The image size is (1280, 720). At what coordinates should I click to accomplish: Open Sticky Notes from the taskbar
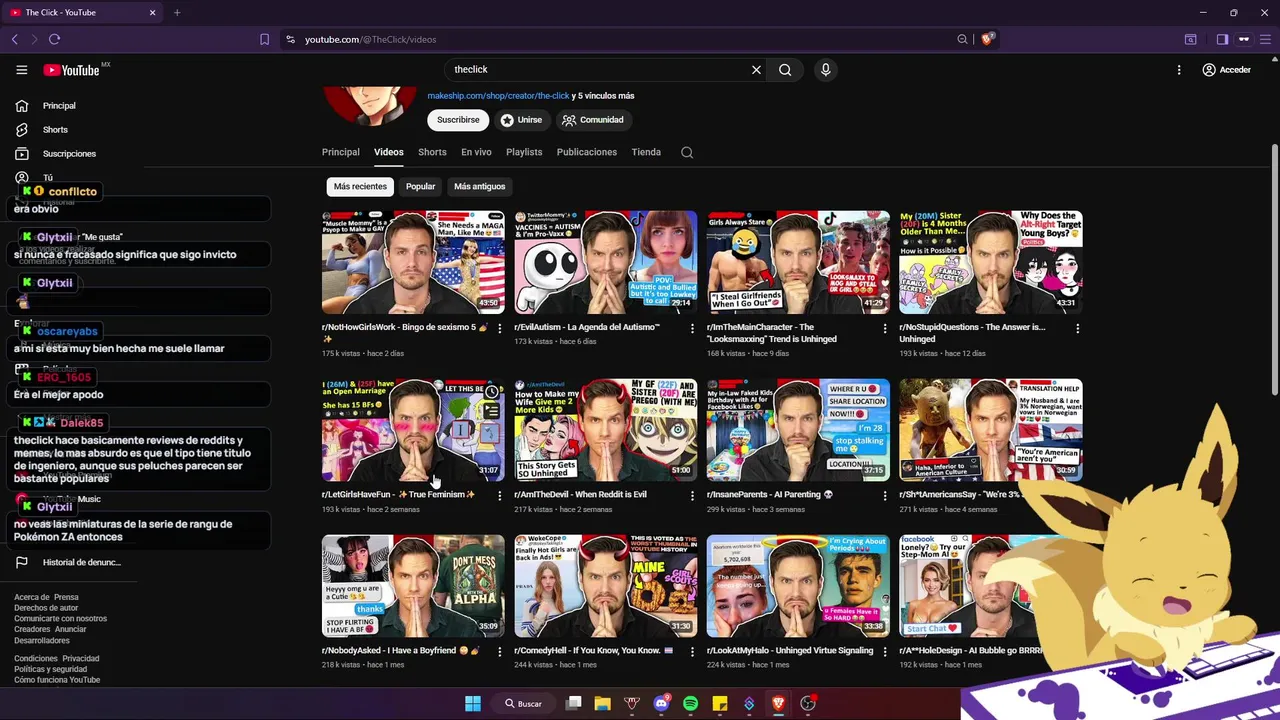click(719, 704)
